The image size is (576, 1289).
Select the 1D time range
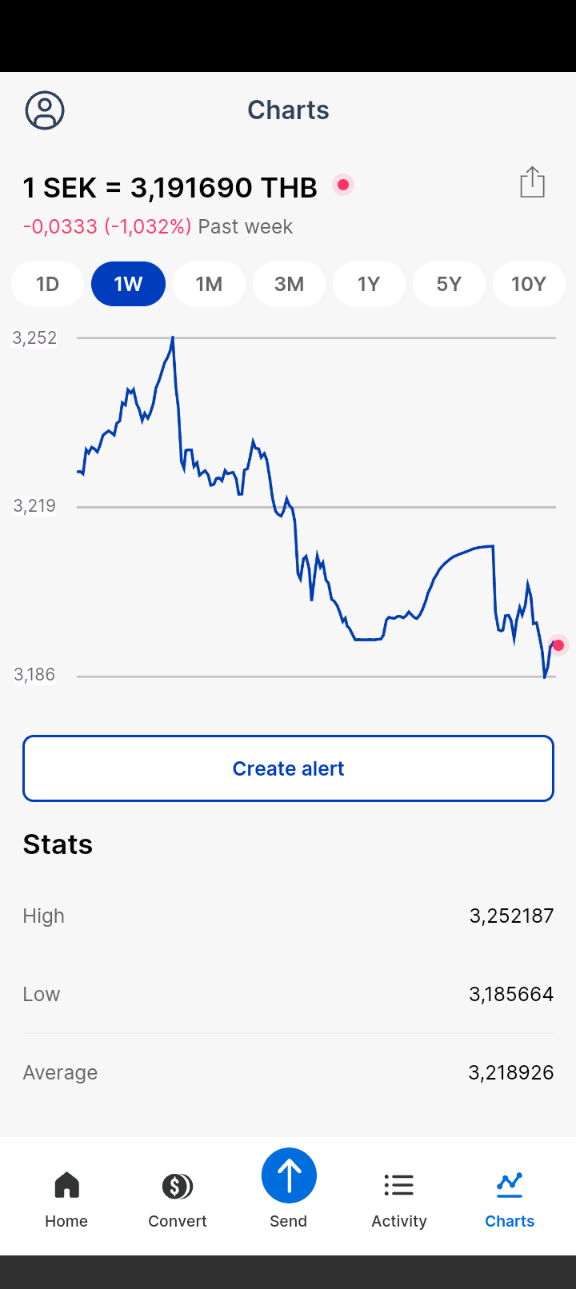pyautogui.click(x=48, y=284)
